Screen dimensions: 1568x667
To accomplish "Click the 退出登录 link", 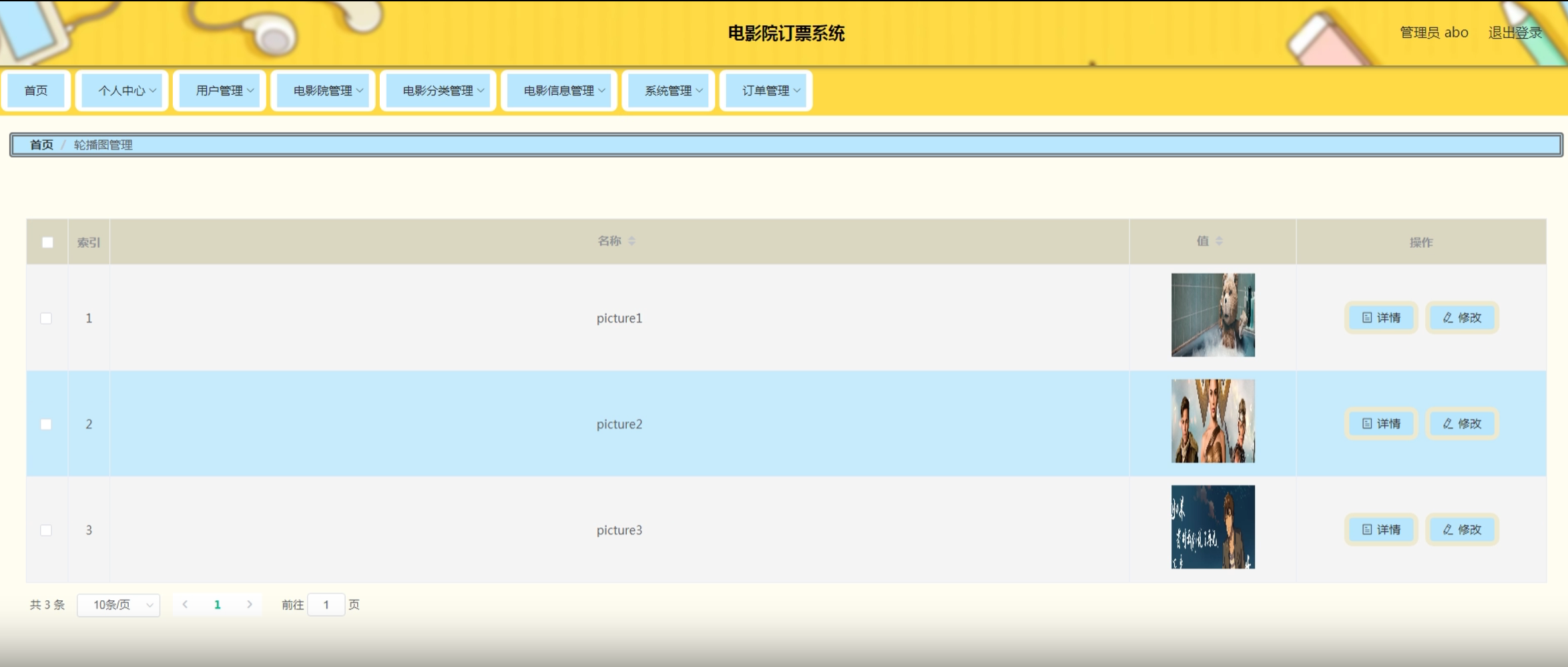I will 1515,33.
